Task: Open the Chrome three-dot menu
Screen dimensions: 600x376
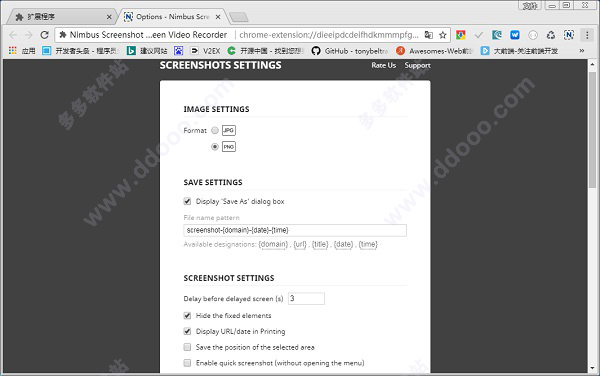Action: point(587,35)
